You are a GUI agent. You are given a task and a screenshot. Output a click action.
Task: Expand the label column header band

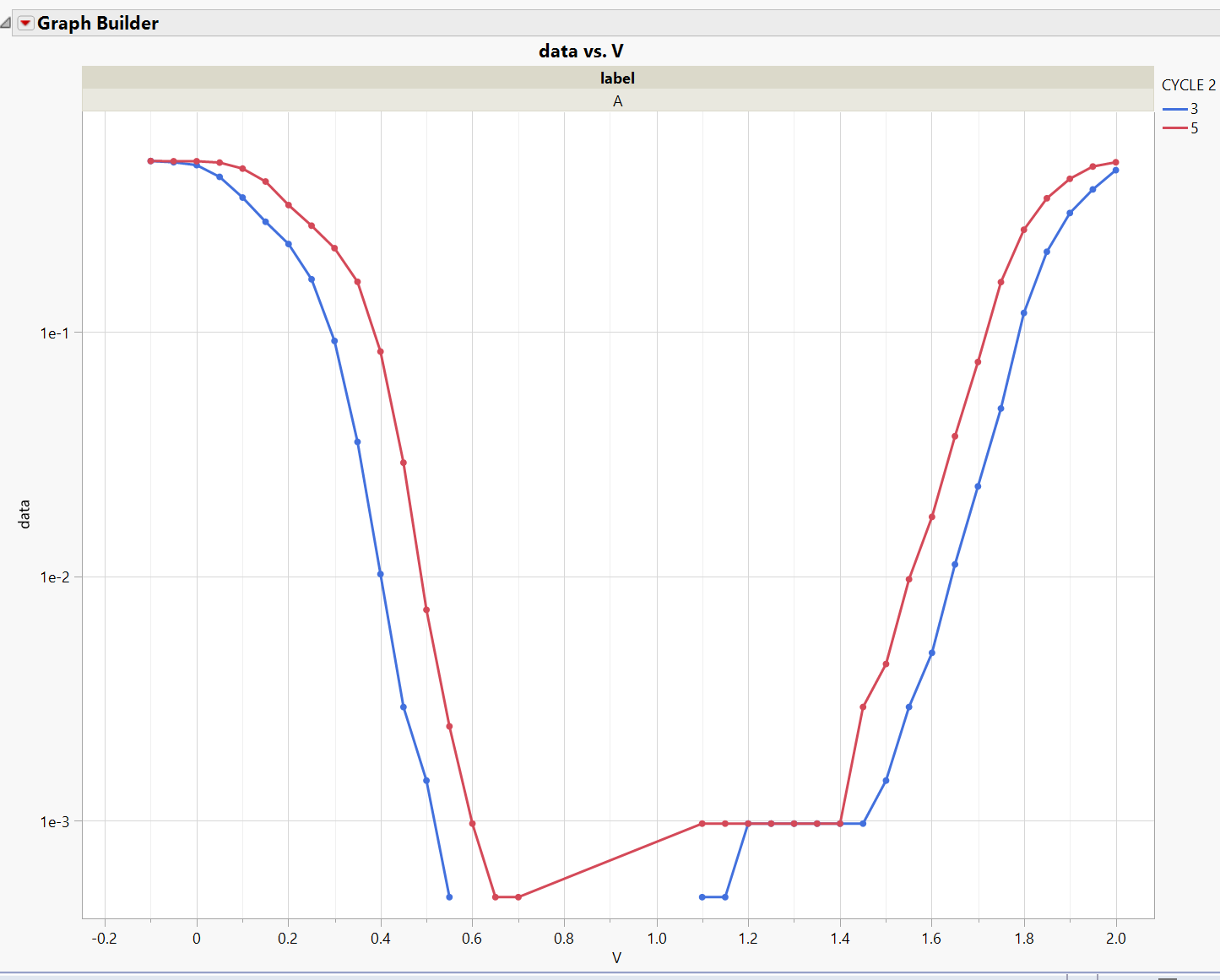click(616, 78)
